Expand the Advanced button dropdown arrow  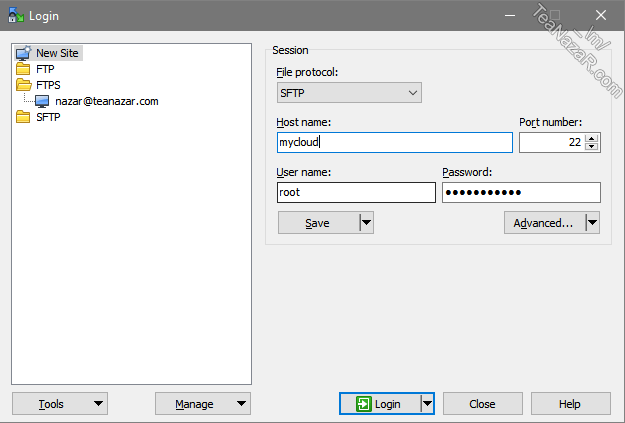click(592, 222)
